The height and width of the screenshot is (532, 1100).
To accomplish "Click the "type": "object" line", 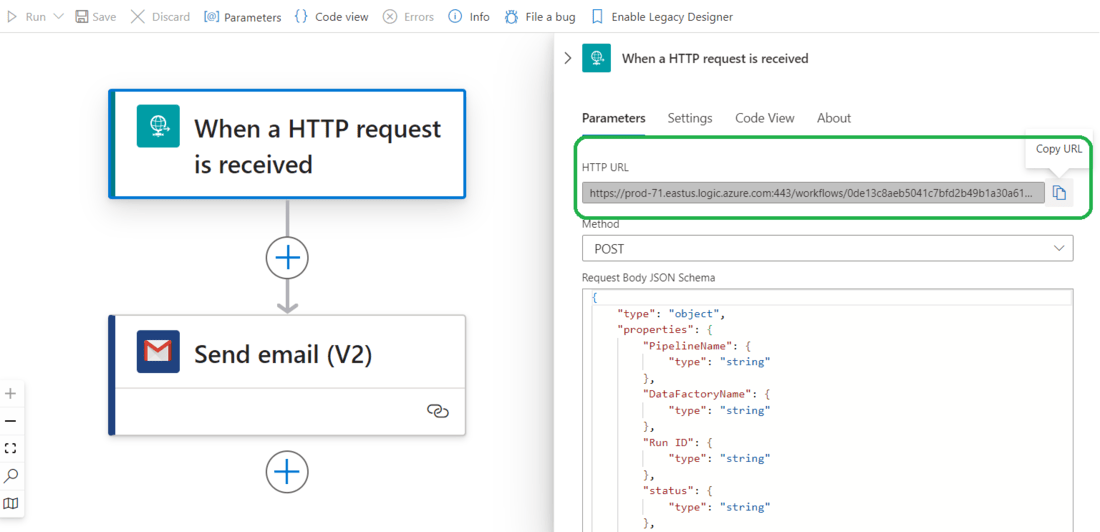I will pyautogui.click(x=669, y=313).
